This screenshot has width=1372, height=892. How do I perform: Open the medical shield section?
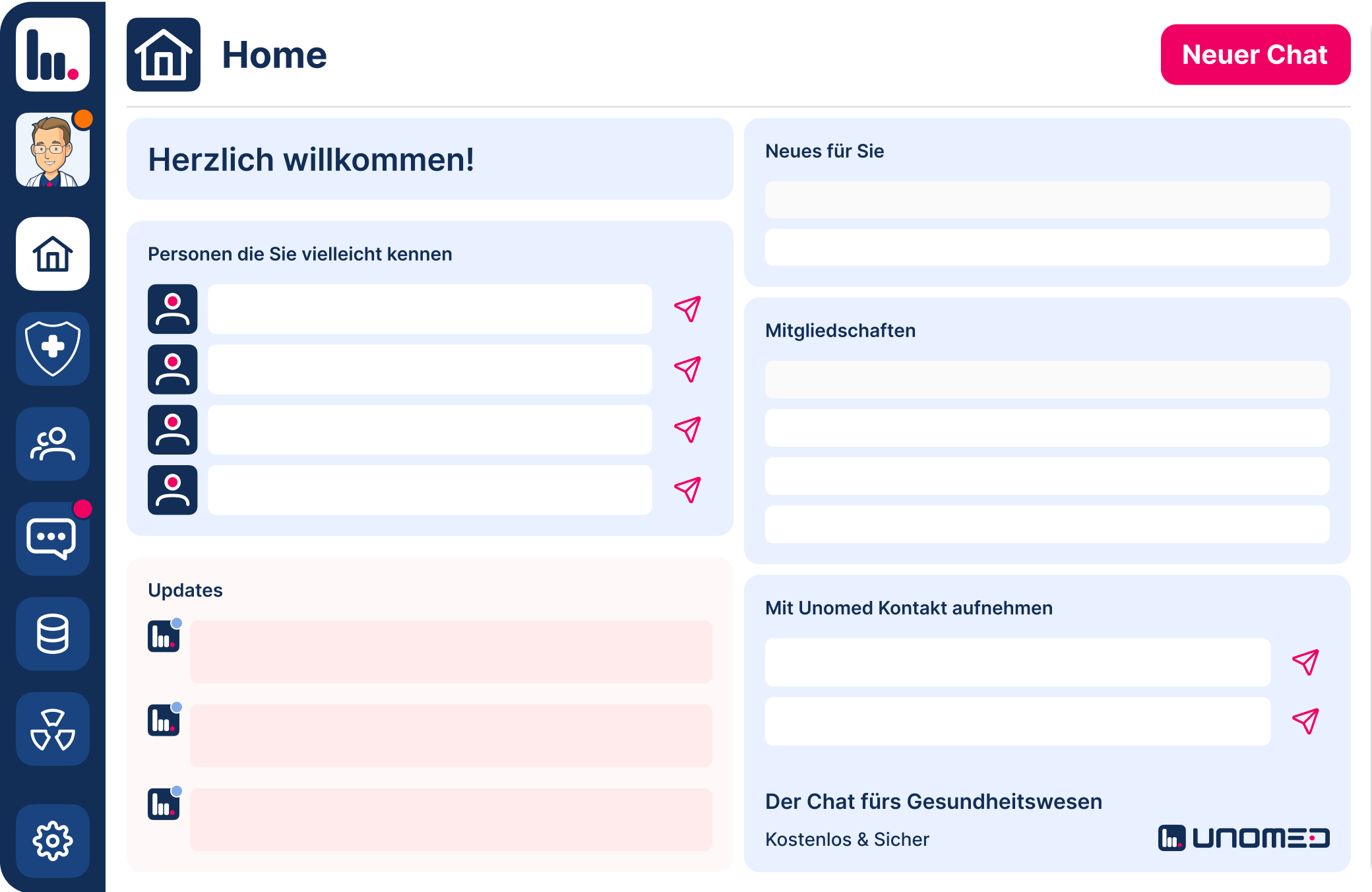pos(53,349)
